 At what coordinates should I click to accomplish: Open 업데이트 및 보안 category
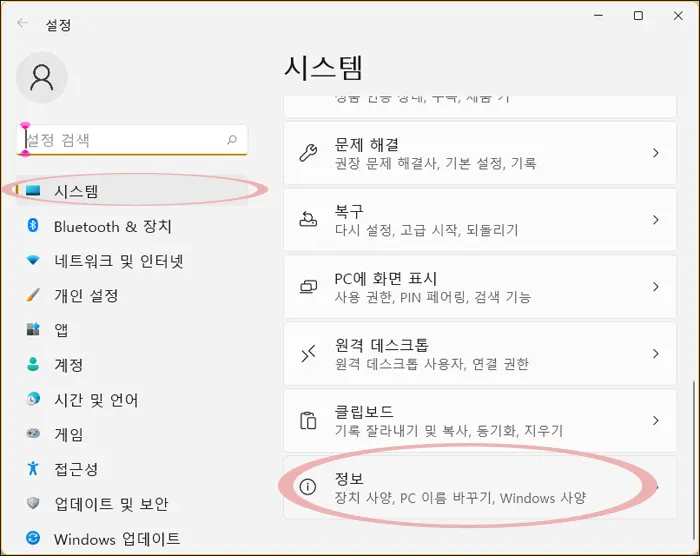(132, 503)
